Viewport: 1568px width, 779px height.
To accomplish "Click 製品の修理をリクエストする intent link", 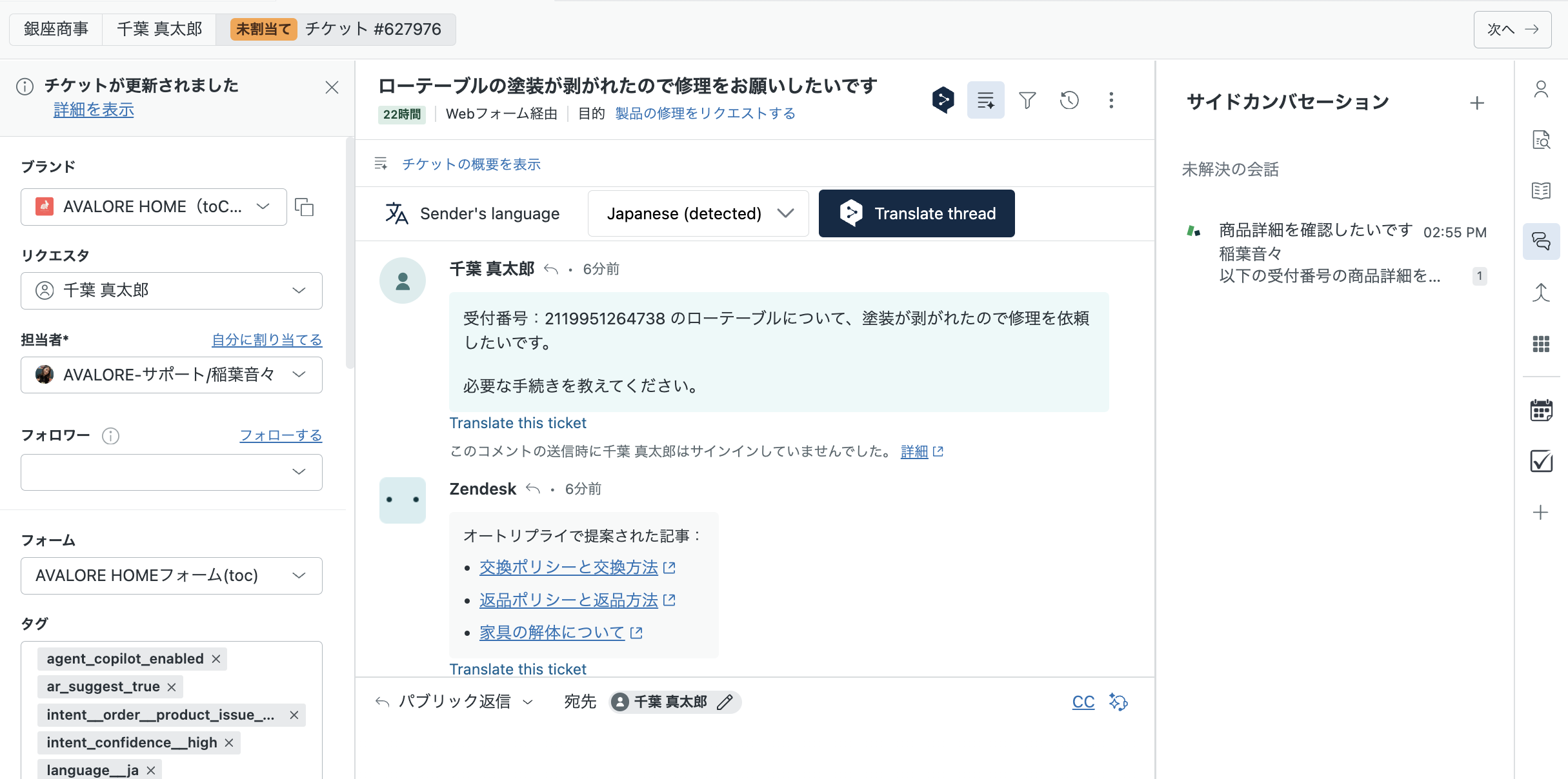I will point(705,113).
